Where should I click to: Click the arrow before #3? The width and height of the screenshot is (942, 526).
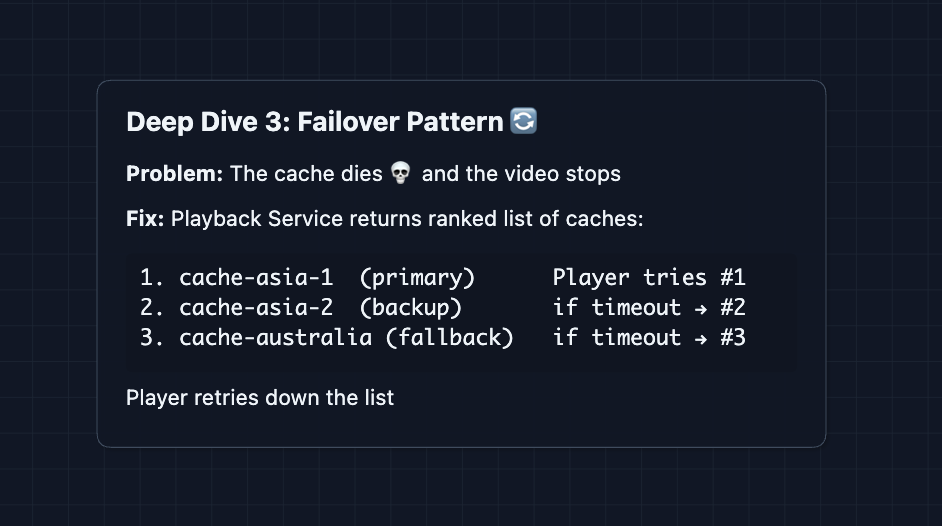tap(700, 338)
